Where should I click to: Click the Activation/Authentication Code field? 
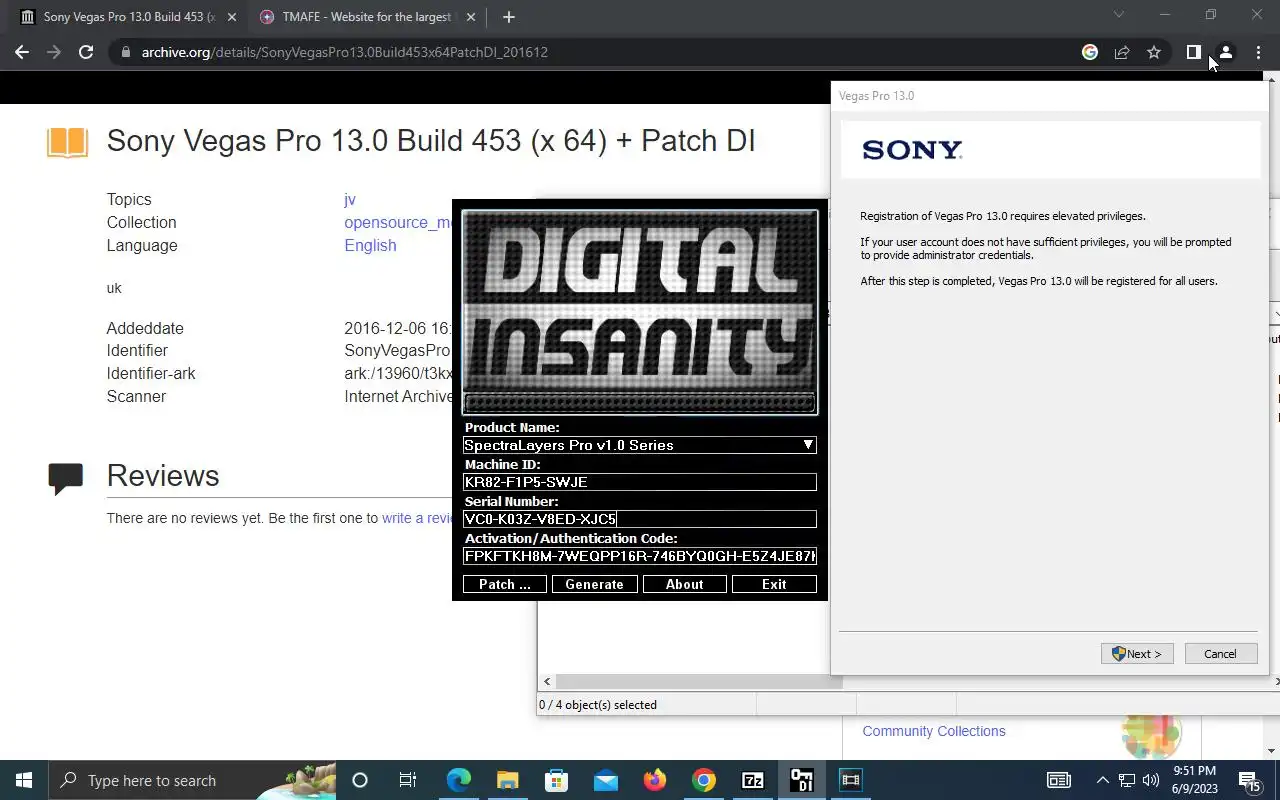click(640, 556)
